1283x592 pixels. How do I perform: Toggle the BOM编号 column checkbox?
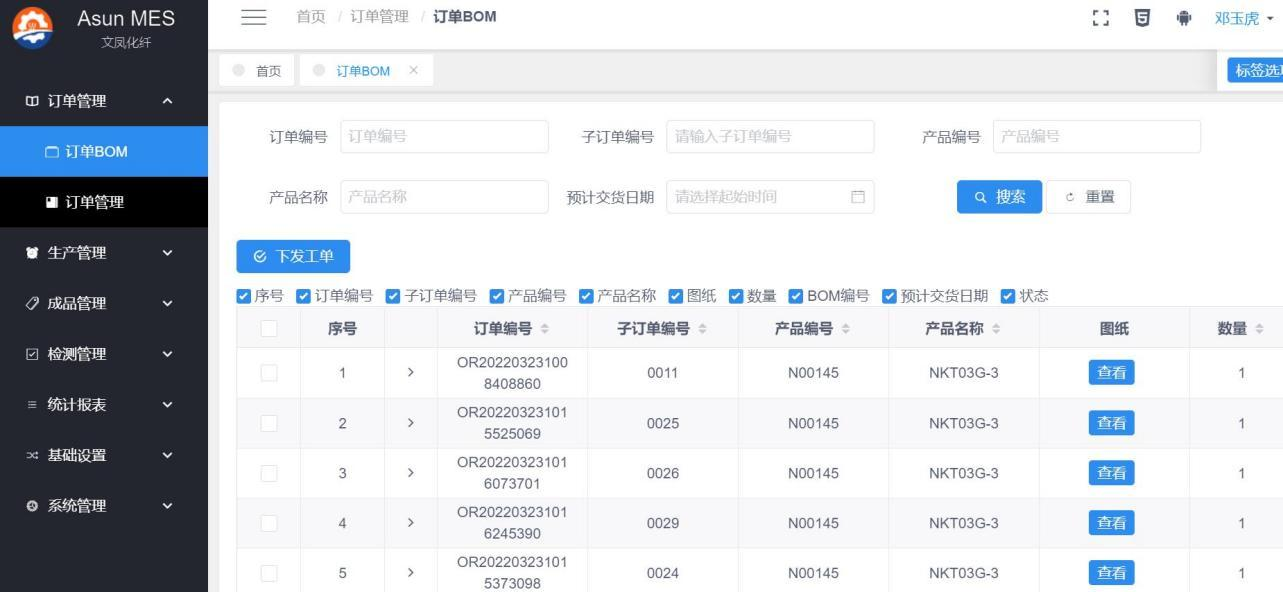pos(796,296)
